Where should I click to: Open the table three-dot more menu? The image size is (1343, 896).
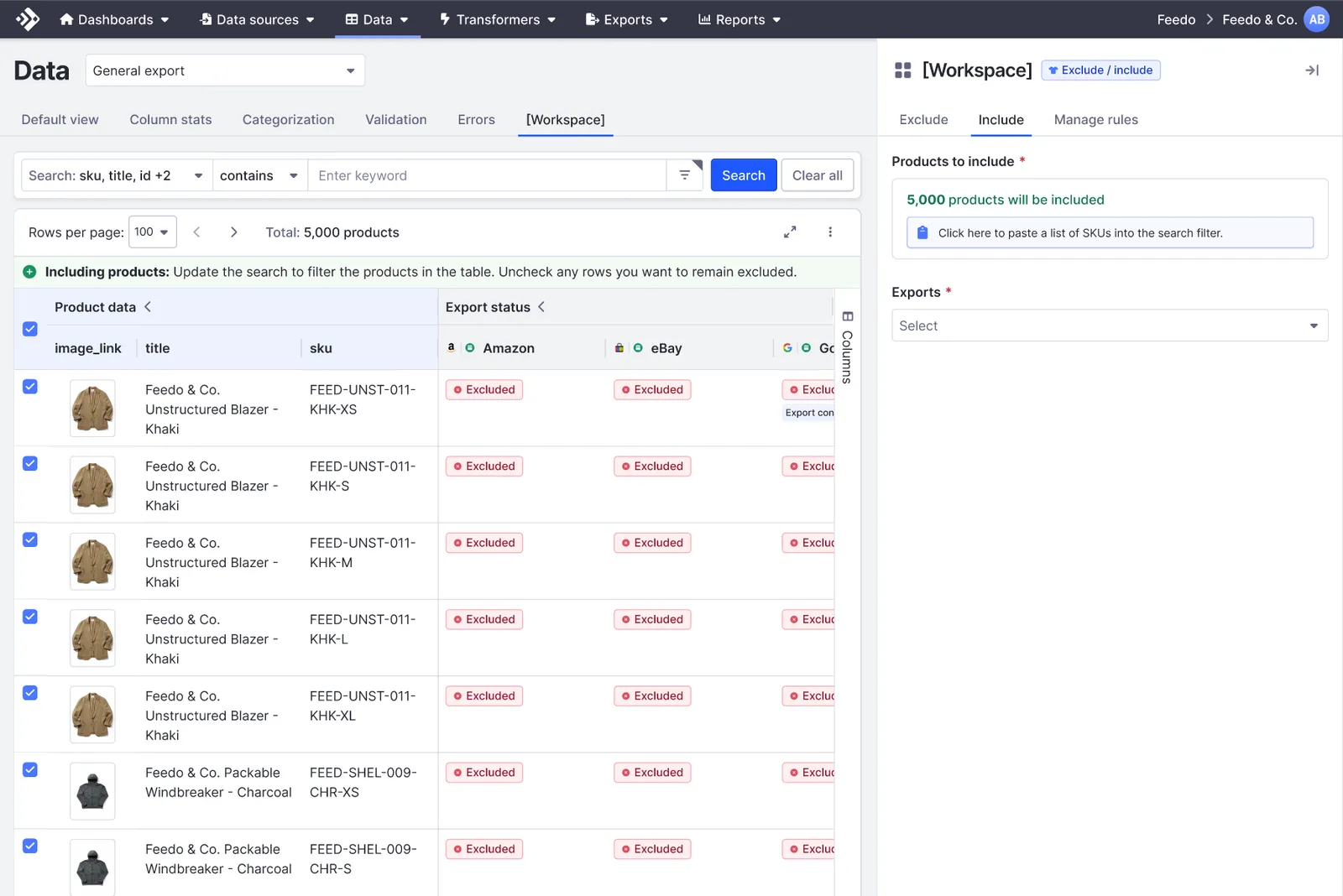830,232
